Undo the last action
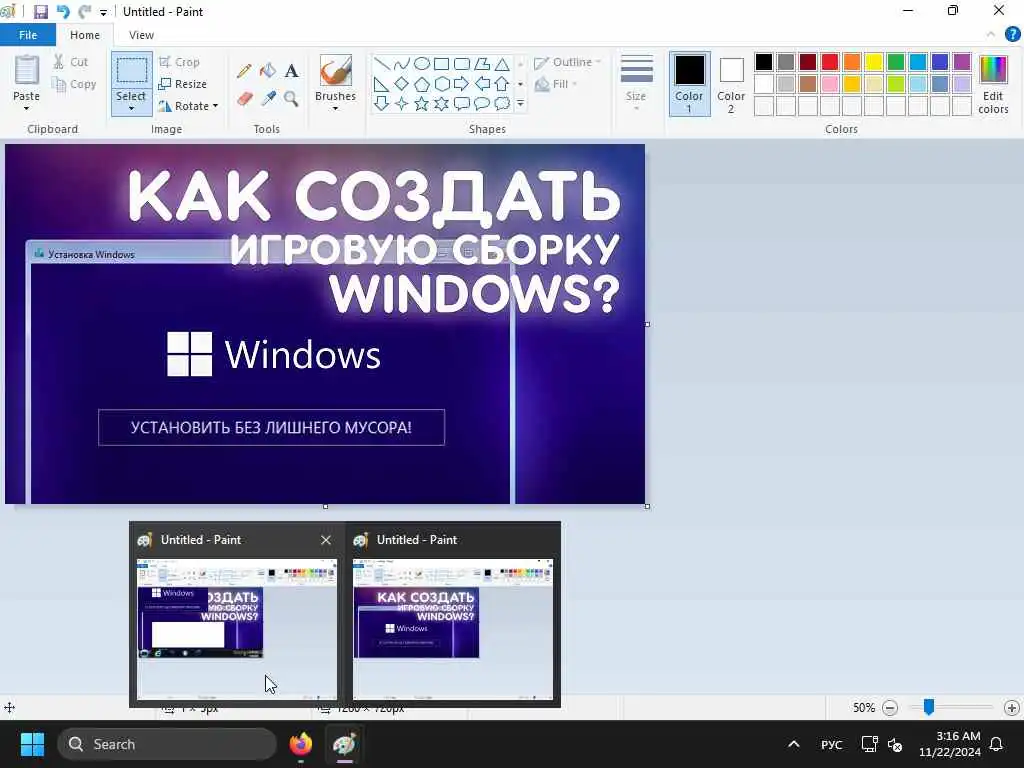Viewport: 1024px width, 768px height. pos(63,12)
